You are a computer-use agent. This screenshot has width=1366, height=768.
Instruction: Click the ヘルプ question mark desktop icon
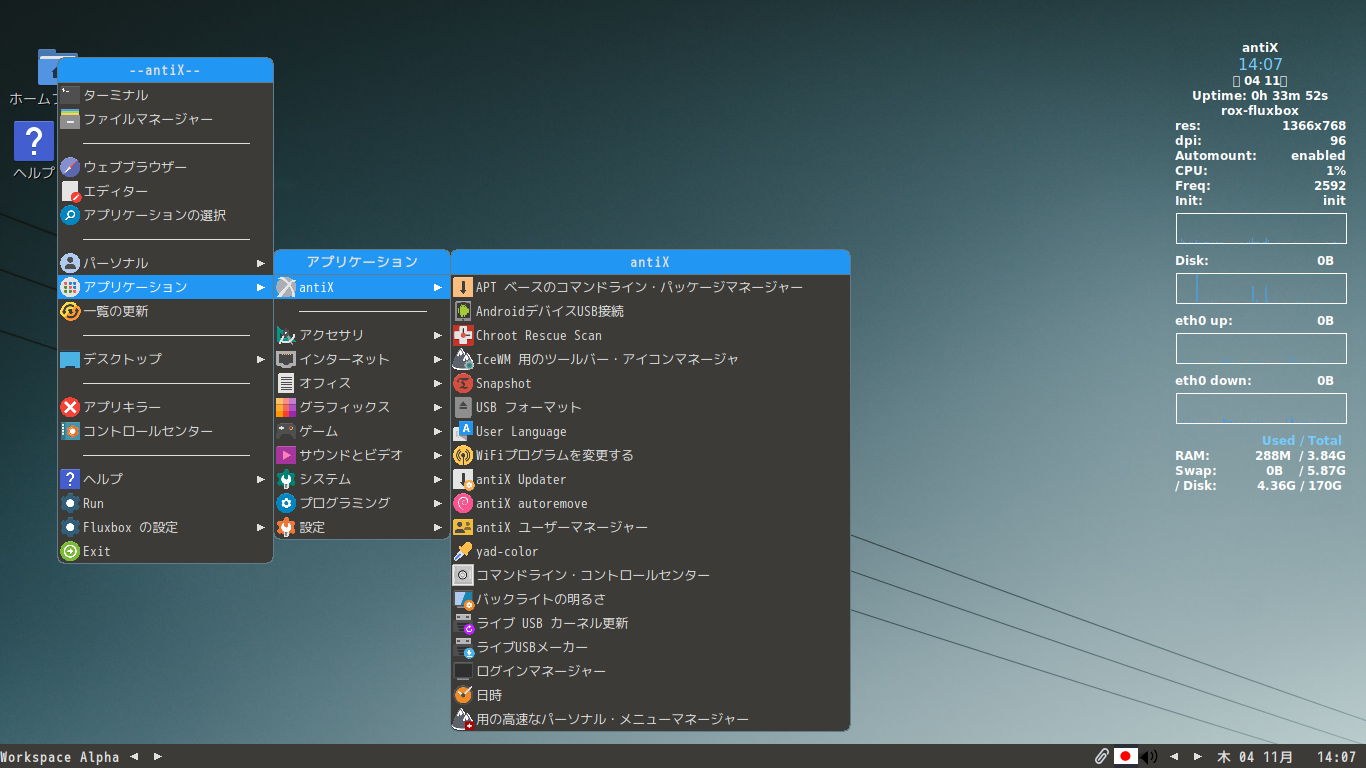point(33,141)
